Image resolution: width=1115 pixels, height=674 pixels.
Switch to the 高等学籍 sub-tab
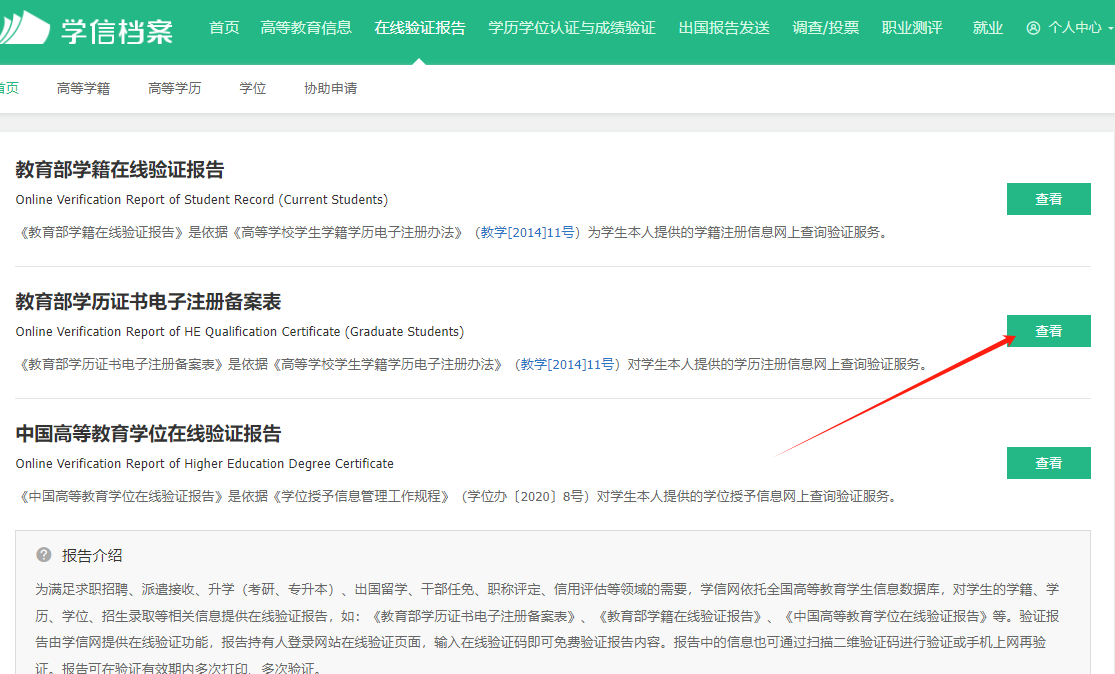(x=83, y=88)
